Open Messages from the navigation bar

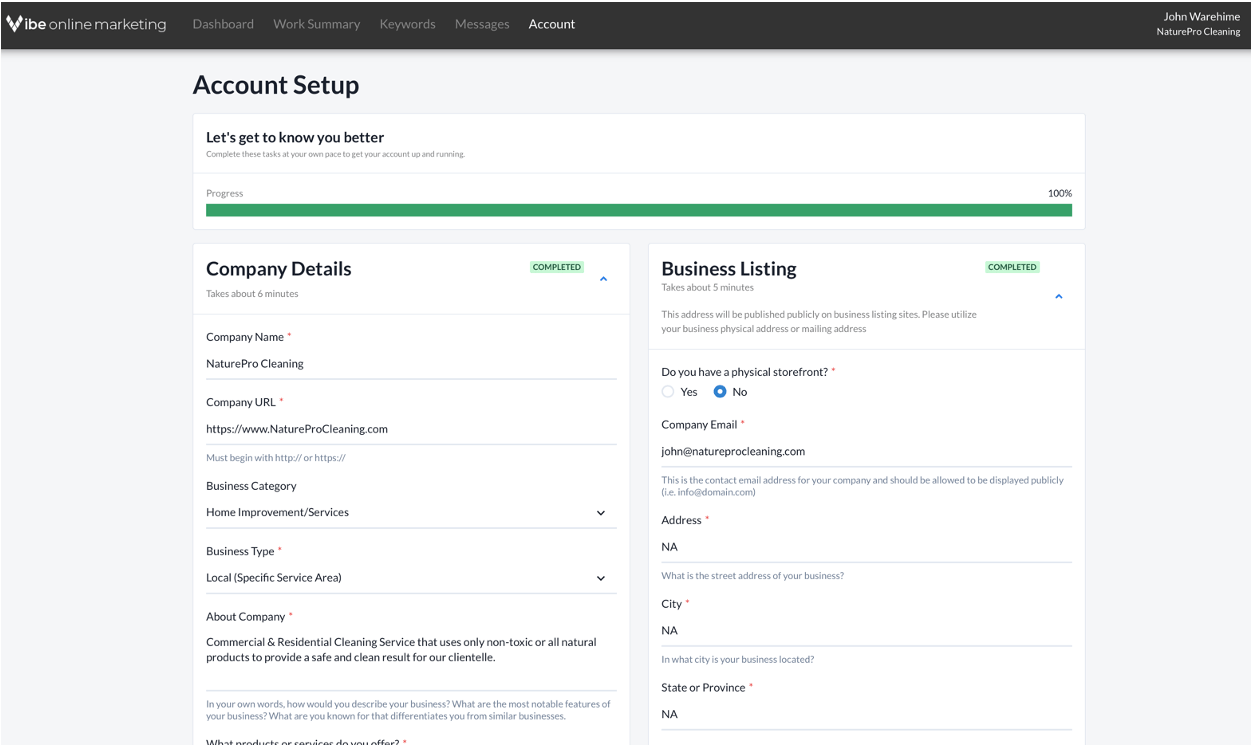click(x=482, y=24)
